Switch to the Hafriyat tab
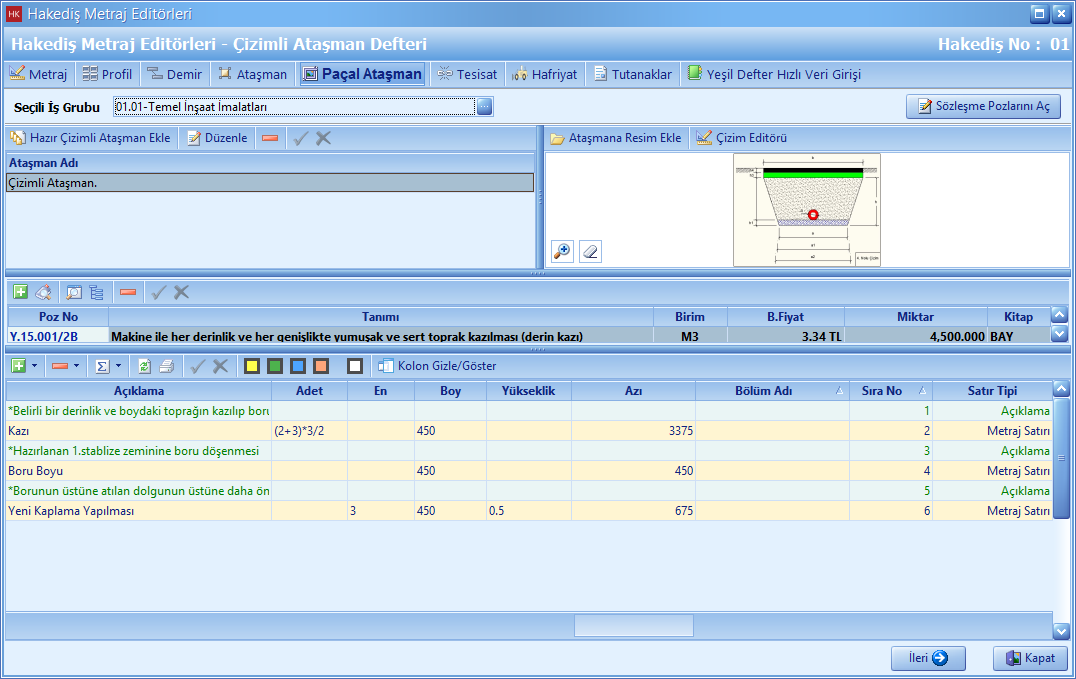The image size is (1076, 679). pos(545,74)
